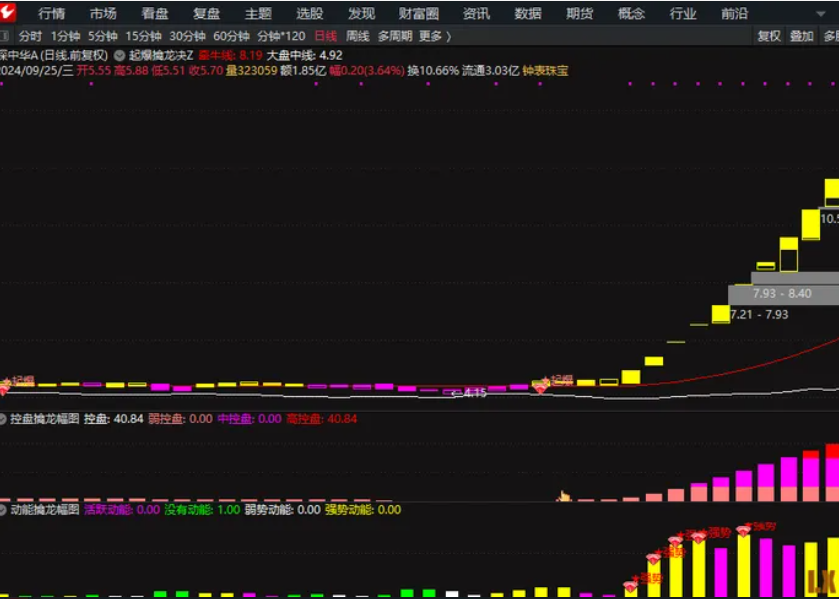This screenshot has width=839, height=599.
Task: Open the 多图 multi-chart view
Action: [834, 37]
